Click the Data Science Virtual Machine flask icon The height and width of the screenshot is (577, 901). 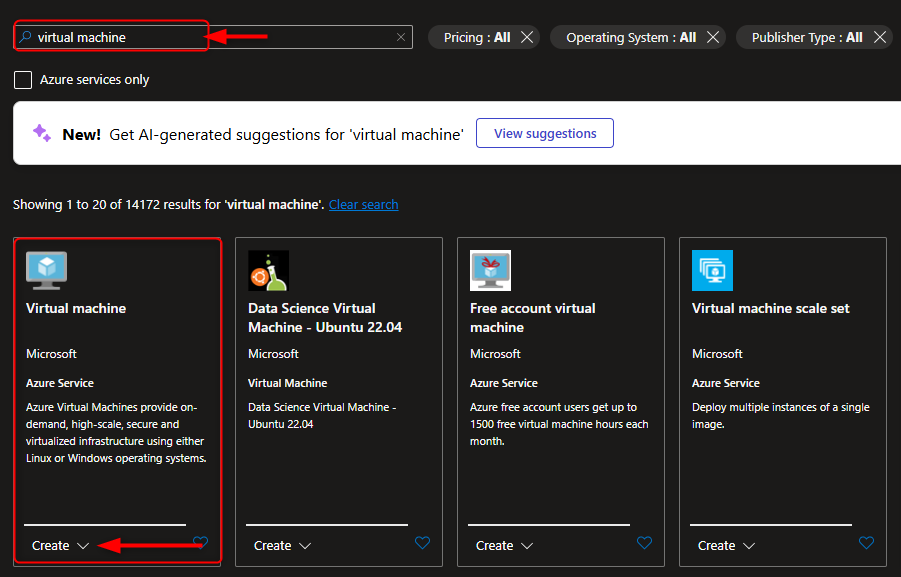(x=268, y=270)
